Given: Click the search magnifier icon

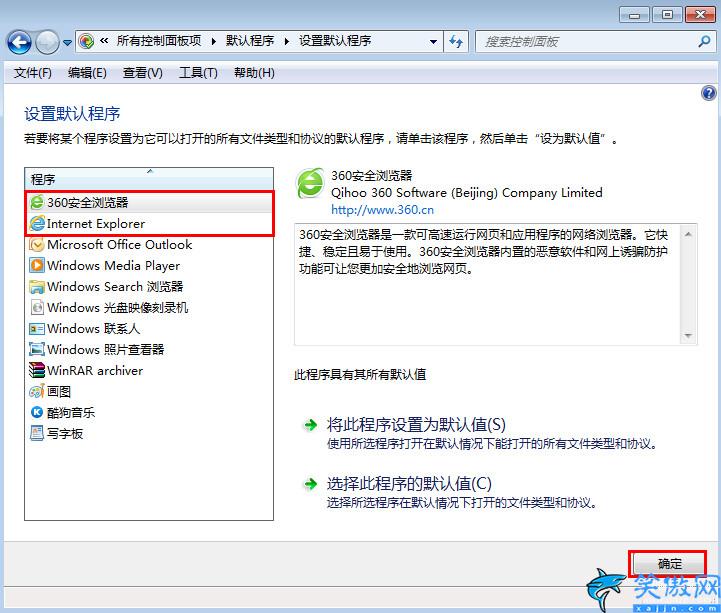Looking at the screenshot, I should click(704, 42).
